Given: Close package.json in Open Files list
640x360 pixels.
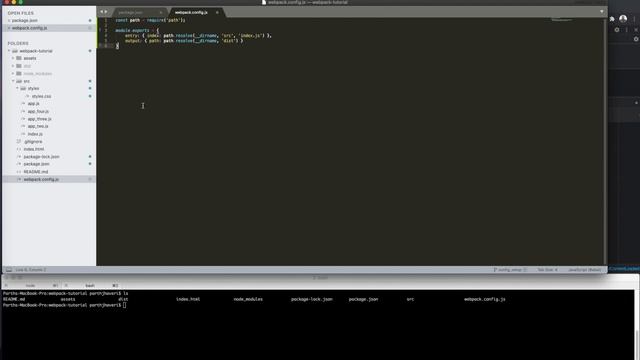Looking at the screenshot, I should pos(9,20).
